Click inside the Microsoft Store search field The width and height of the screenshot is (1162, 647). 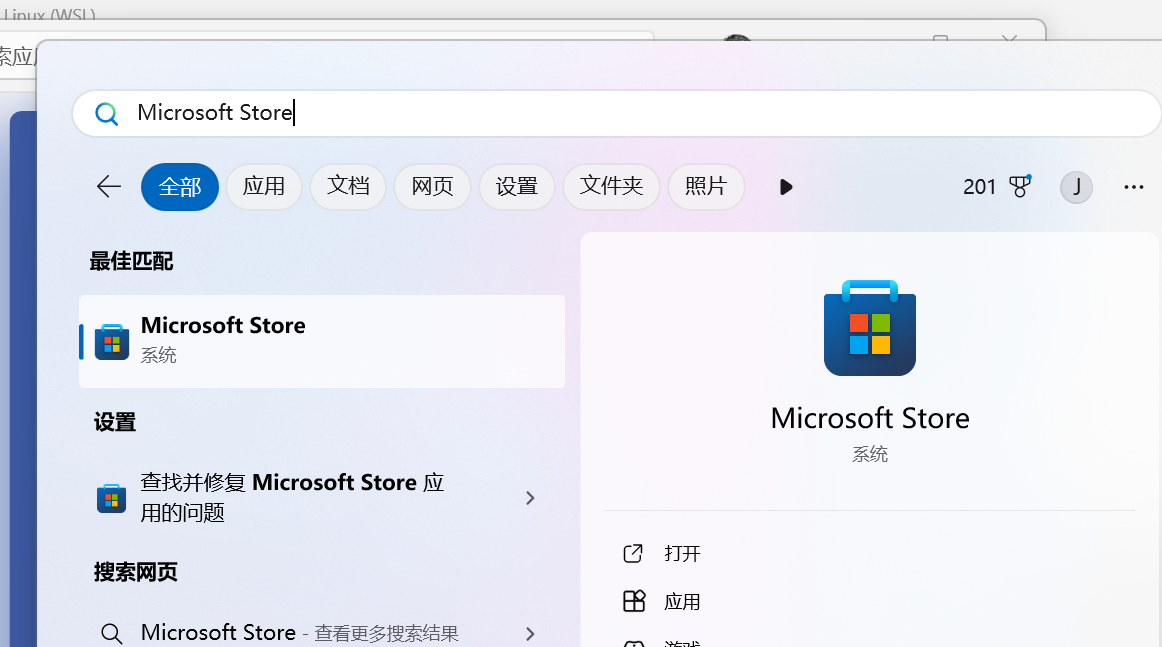(x=615, y=113)
